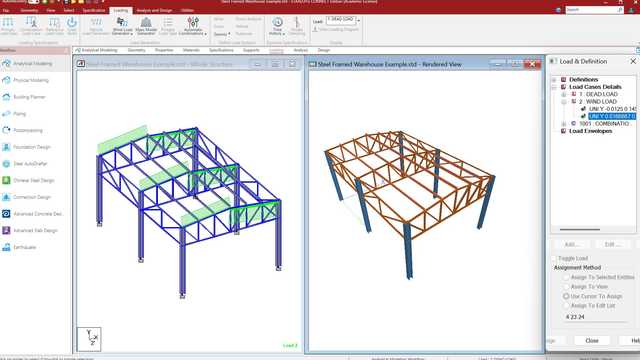The image size is (640, 360).
Task: Open Connection Design workflow
Action: click(27, 197)
